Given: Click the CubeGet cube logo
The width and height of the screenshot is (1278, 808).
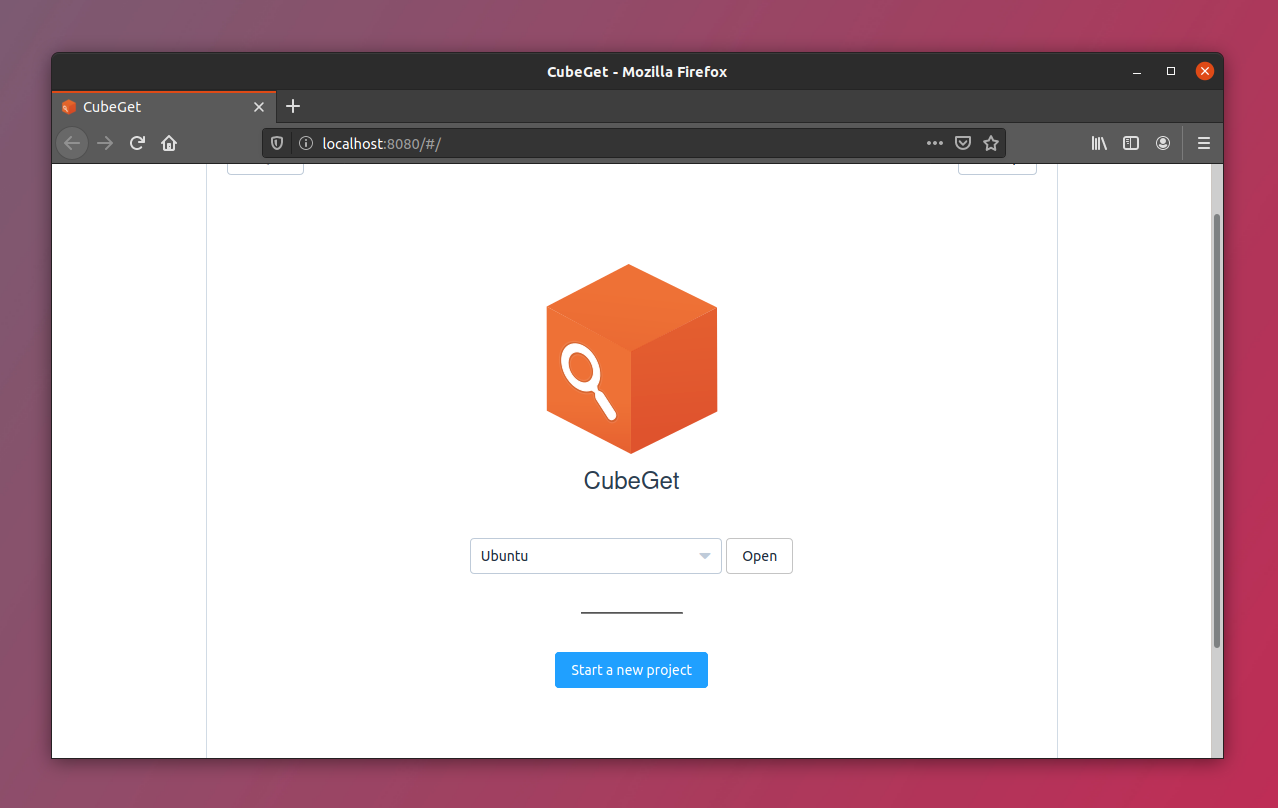Looking at the screenshot, I should pyautogui.click(x=631, y=358).
